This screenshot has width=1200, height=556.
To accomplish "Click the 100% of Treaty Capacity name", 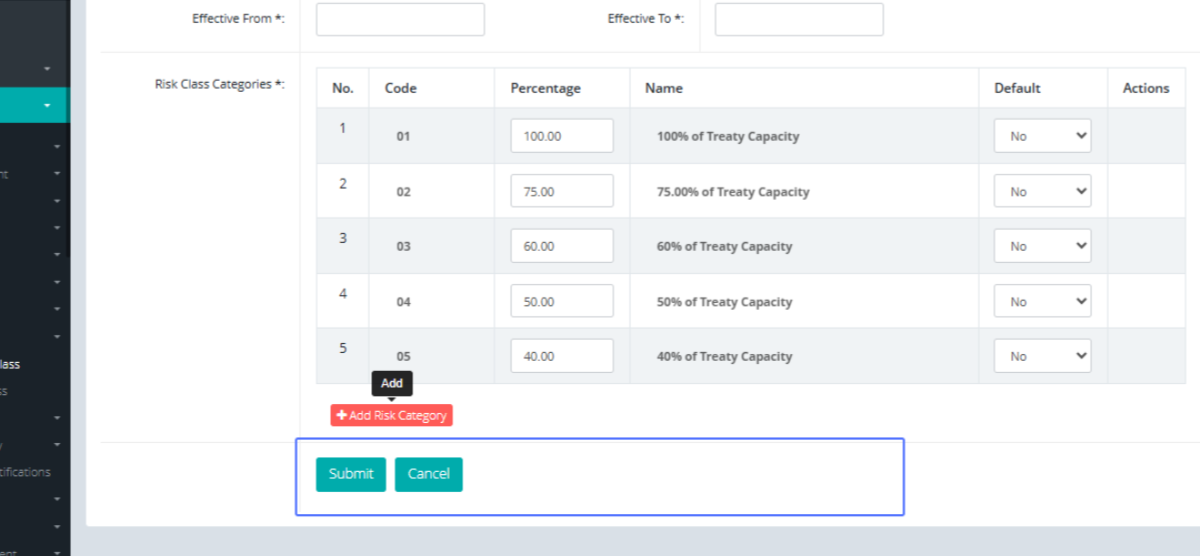I will pos(727,136).
